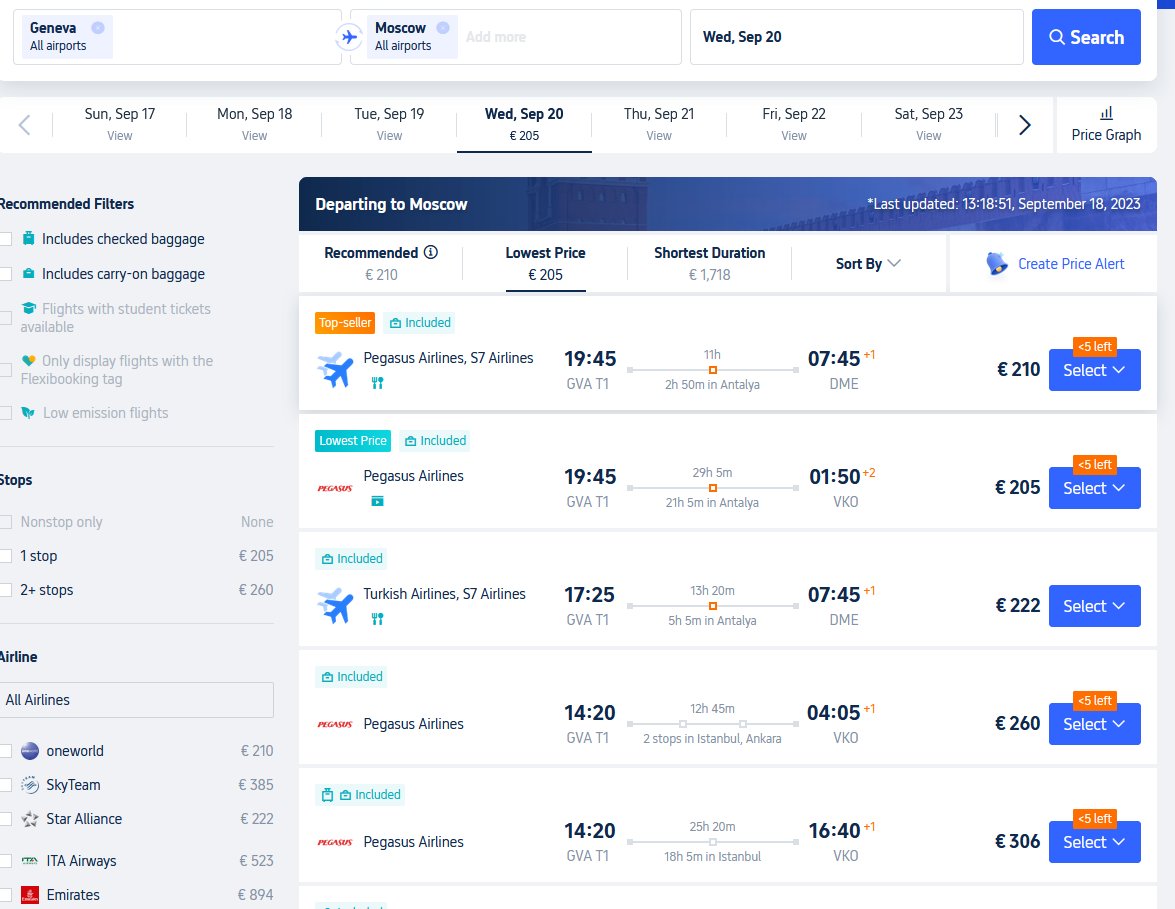Open the All Airlines dropdown field

[x=136, y=700]
